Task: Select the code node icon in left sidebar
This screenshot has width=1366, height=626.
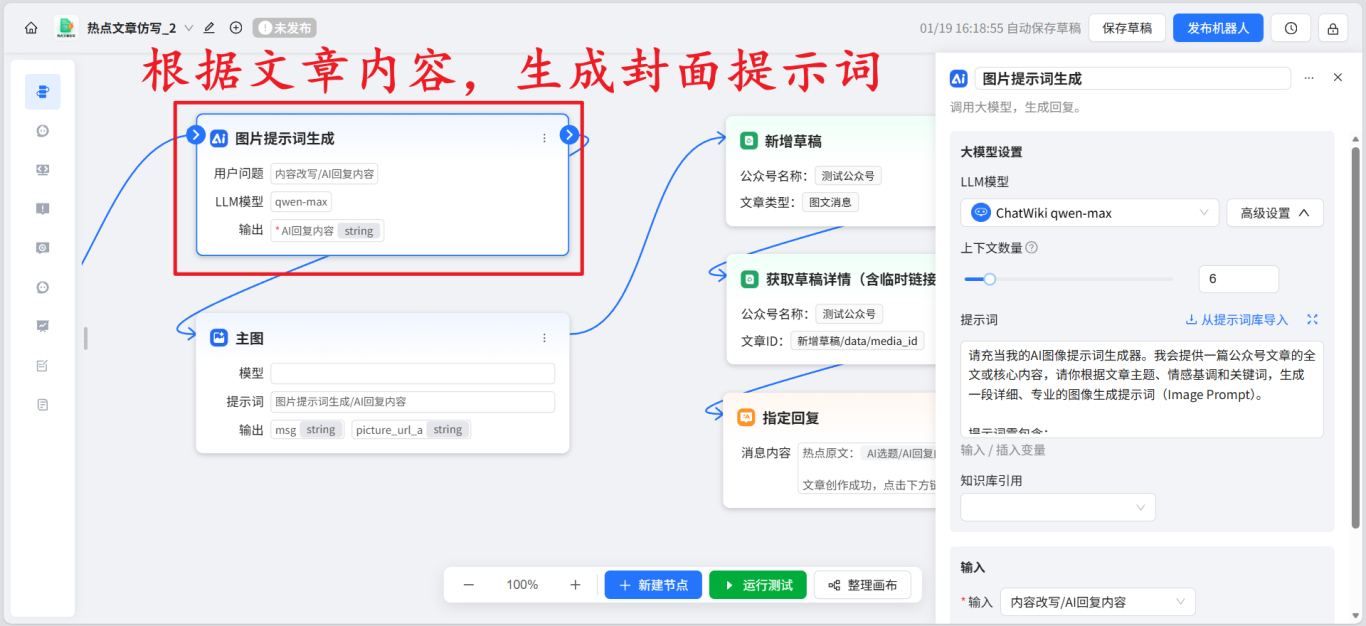Action: point(42,169)
